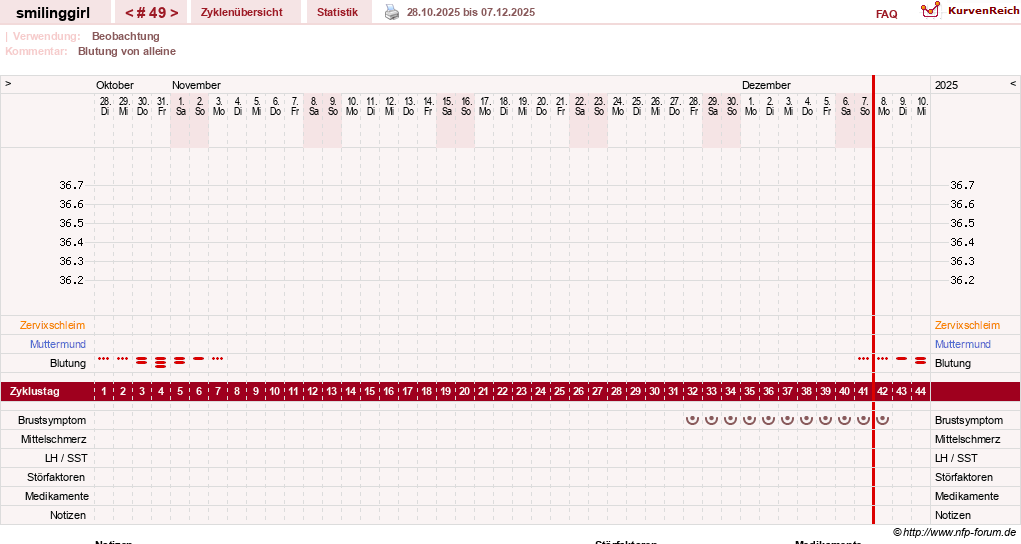Click the left Notizen row label

click(68, 515)
